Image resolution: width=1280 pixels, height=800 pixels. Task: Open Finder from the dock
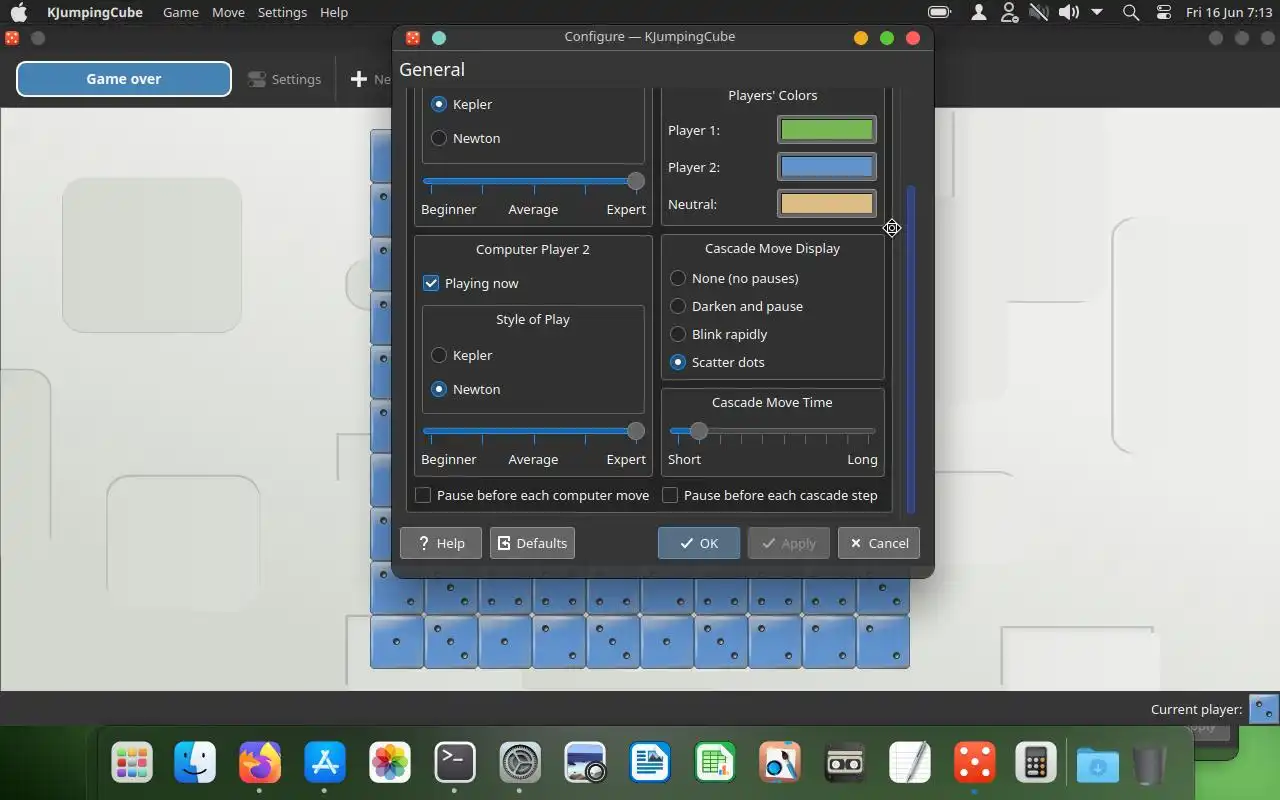coord(195,763)
